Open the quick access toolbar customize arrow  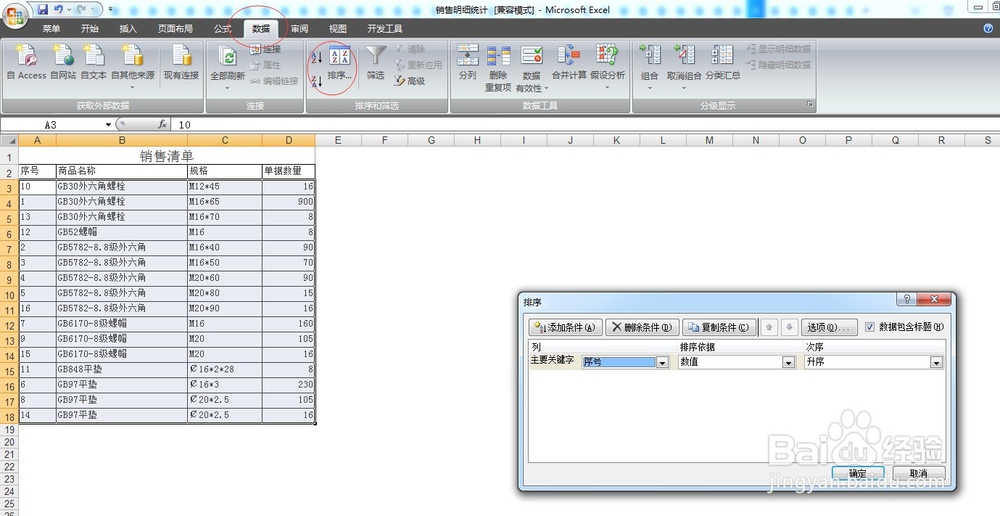110,10
